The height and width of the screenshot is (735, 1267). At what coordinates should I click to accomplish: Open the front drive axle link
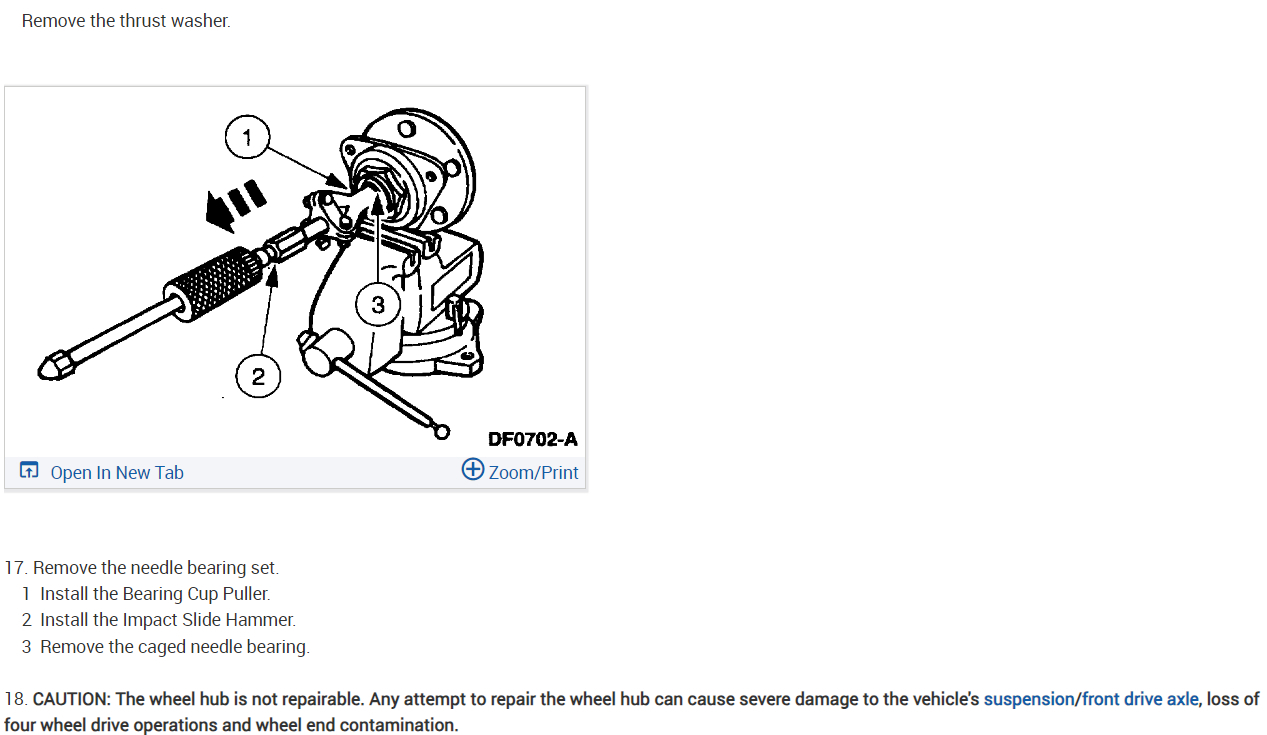[1140, 699]
